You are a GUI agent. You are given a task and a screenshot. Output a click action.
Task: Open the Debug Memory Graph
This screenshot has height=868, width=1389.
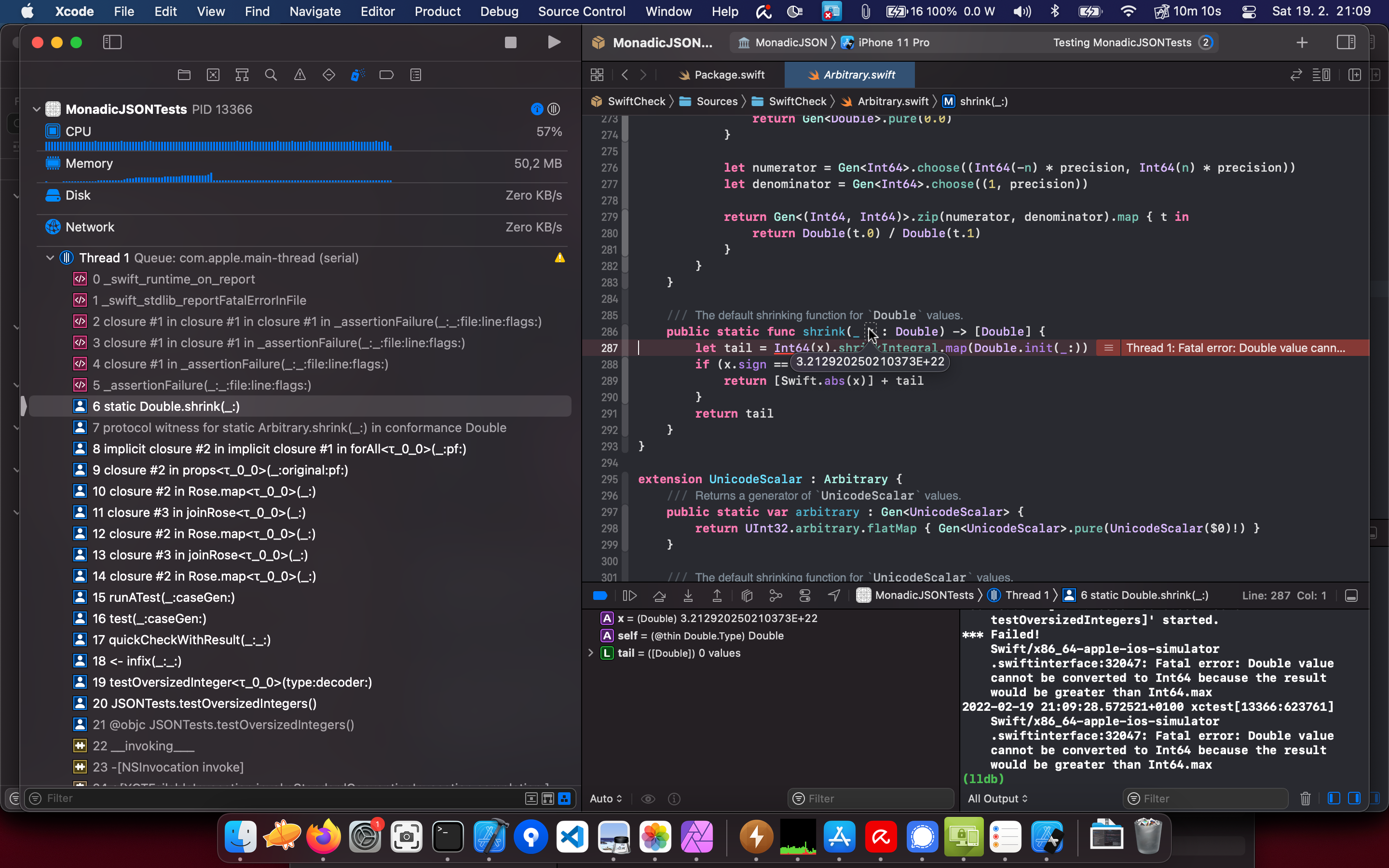pyautogui.click(x=776, y=596)
